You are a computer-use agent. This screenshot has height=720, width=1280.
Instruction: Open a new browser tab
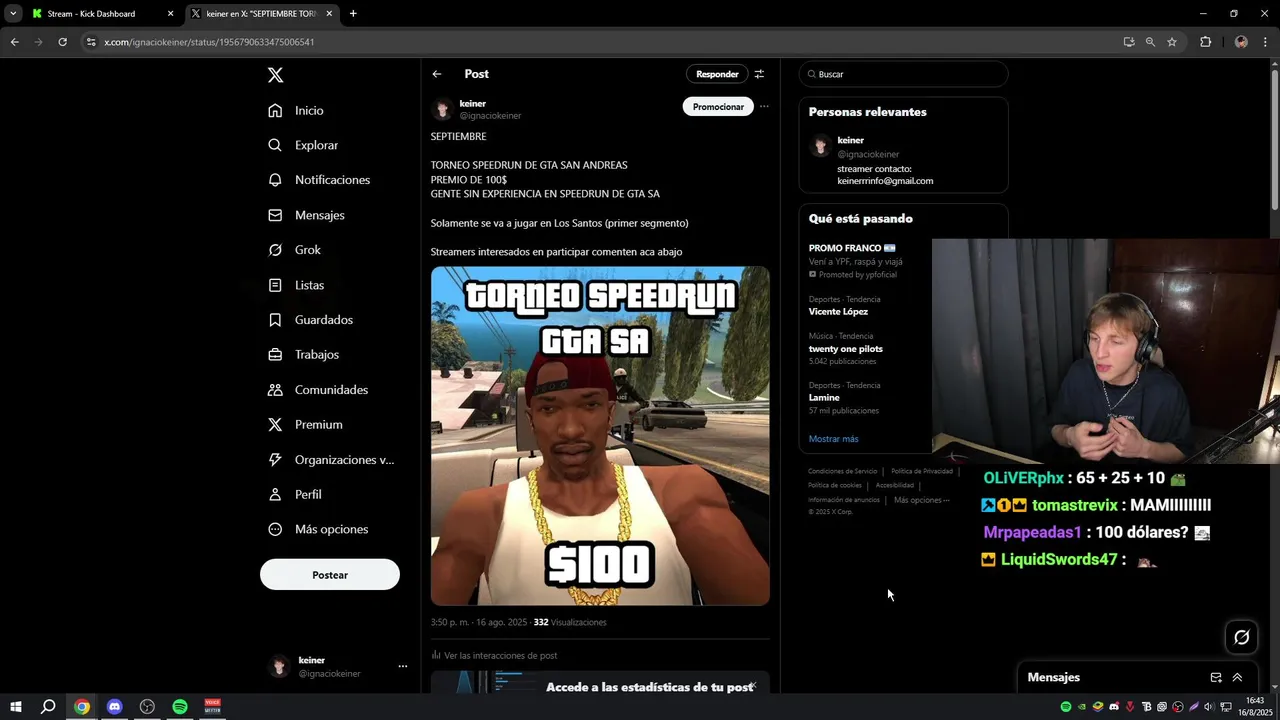[353, 14]
